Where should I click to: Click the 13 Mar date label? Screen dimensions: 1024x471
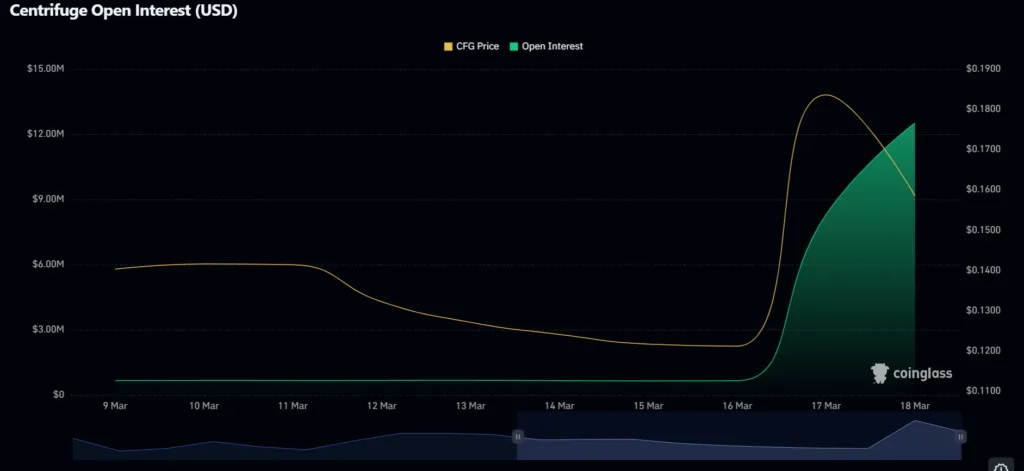point(470,406)
